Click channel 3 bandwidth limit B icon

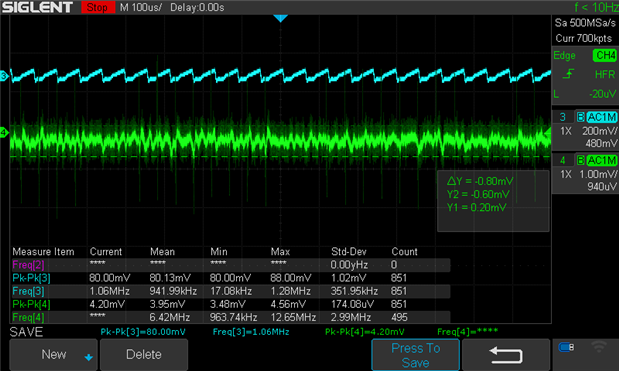pos(581,117)
